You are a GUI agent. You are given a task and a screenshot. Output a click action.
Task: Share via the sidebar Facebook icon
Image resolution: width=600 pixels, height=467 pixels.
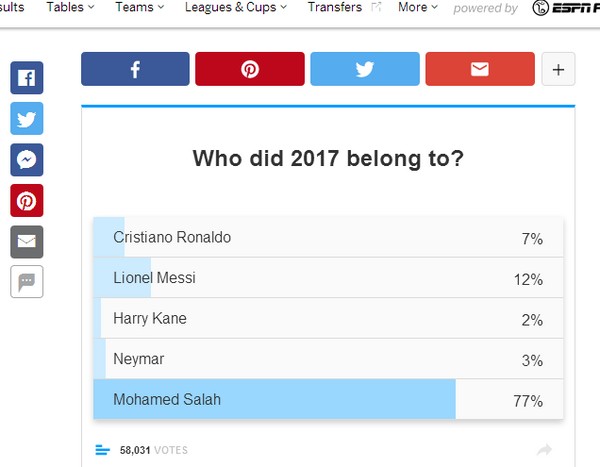[x=27, y=78]
